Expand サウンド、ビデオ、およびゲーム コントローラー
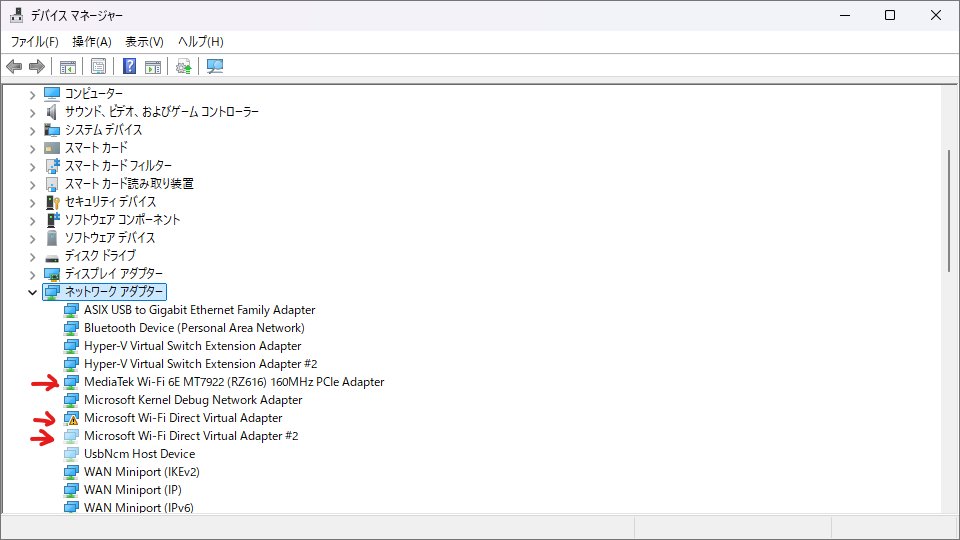The height and width of the screenshot is (540, 960). click(x=32, y=113)
